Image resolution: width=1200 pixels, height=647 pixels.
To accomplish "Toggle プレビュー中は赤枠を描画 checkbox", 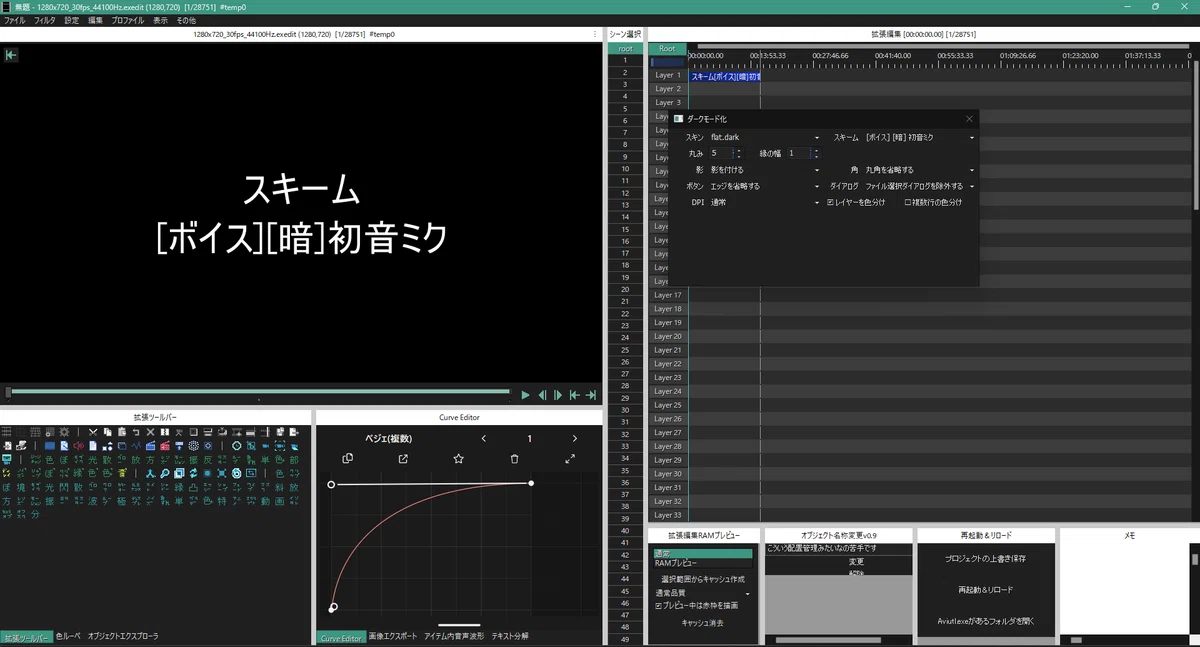I will pos(696,605).
